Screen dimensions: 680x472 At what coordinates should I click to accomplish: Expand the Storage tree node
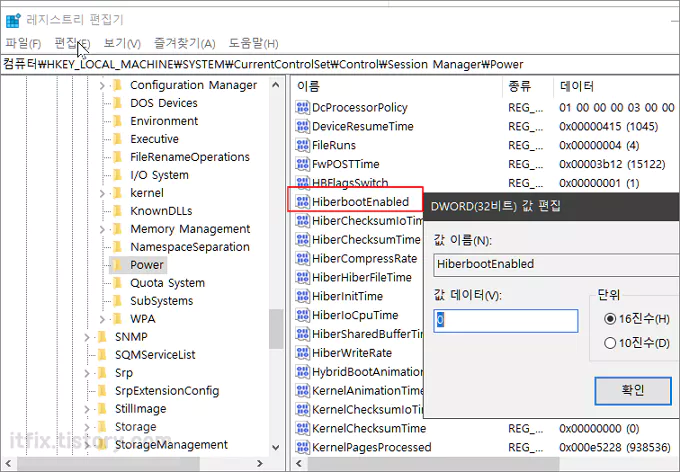87,427
